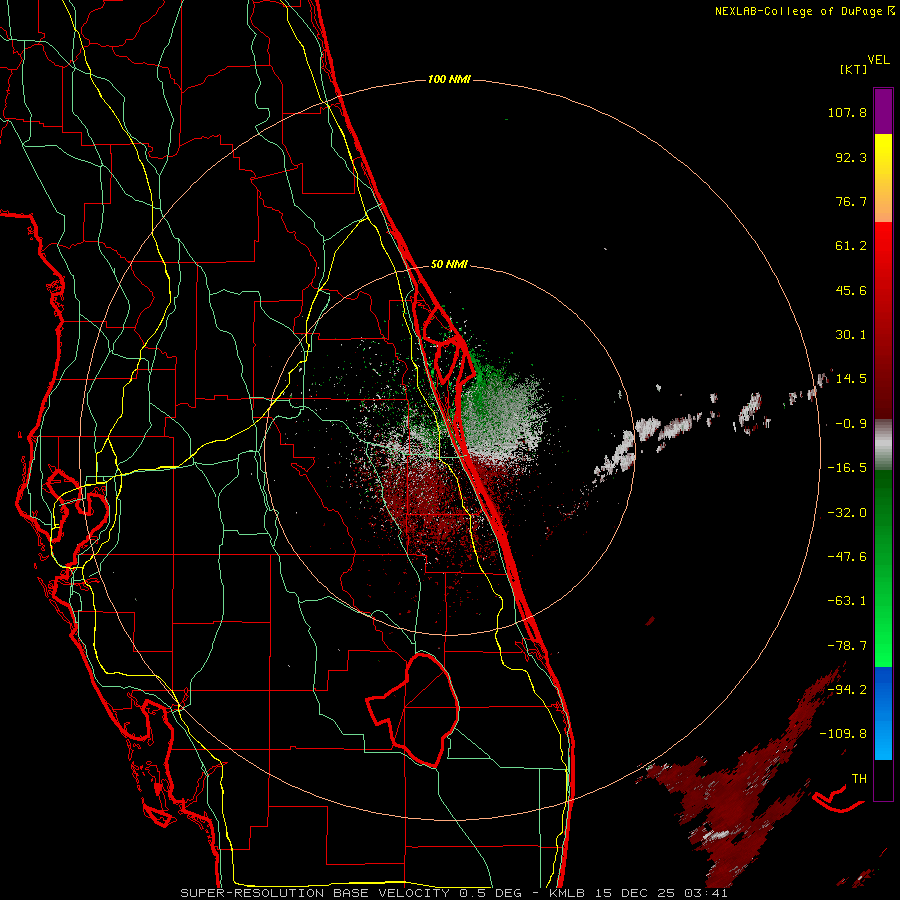
Task: Click the -47.6 velocity scale value
Action: click(x=847, y=557)
